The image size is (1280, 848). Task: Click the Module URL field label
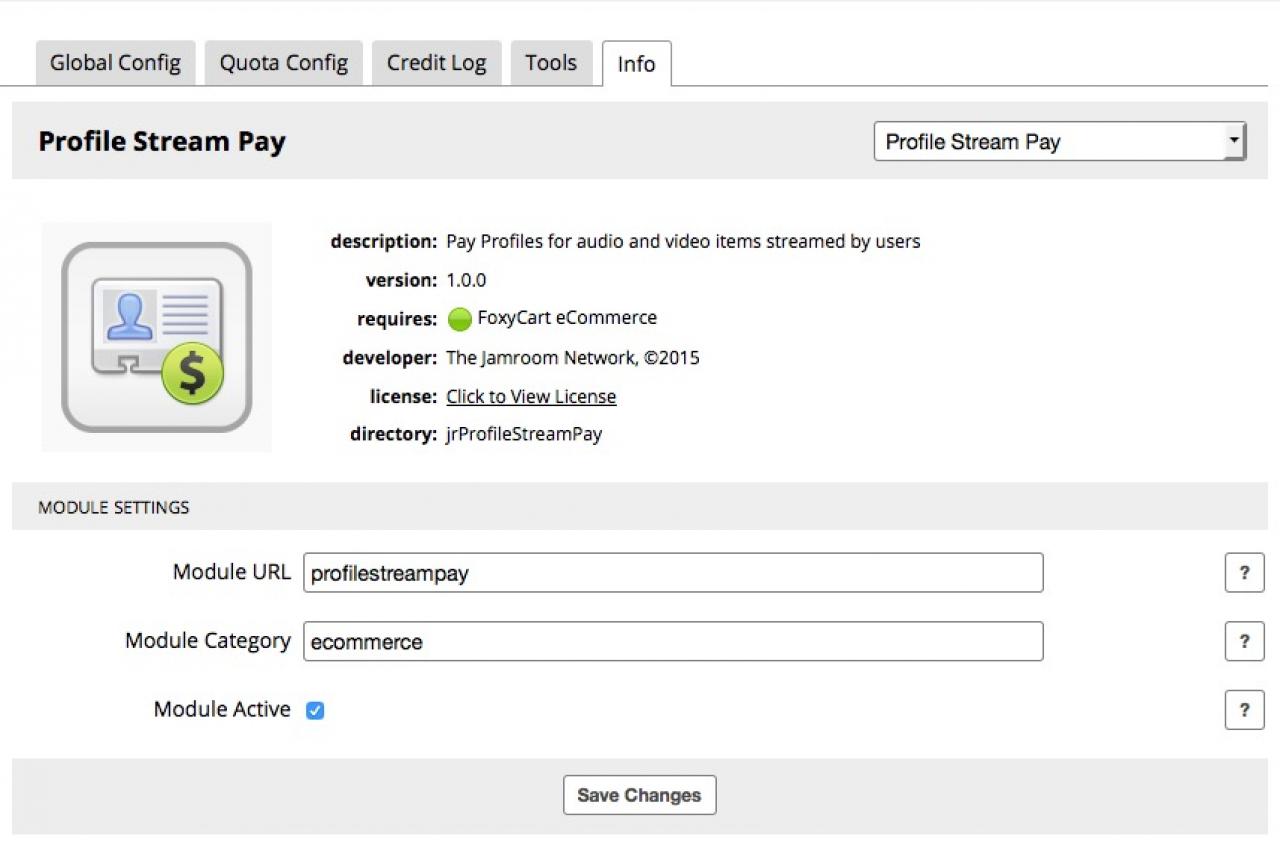tap(232, 572)
